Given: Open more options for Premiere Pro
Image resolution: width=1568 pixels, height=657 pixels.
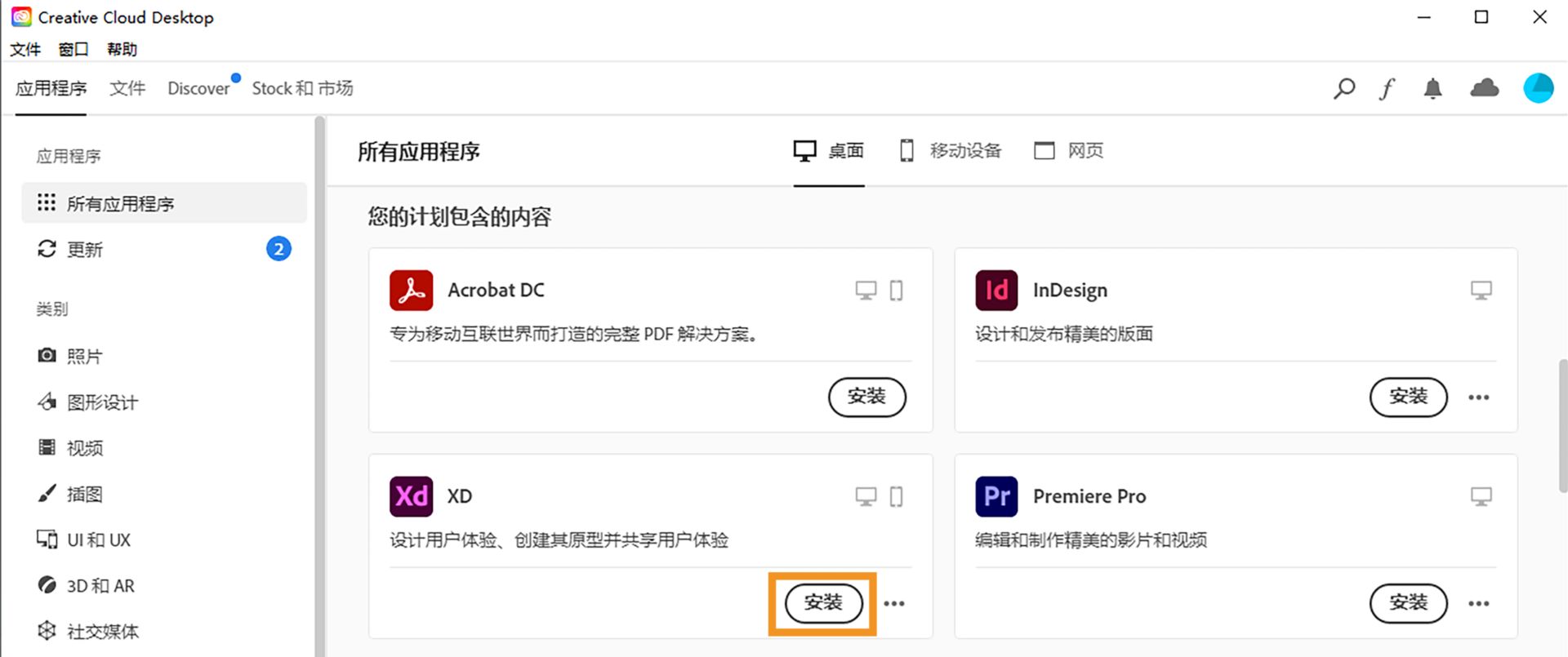Looking at the screenshot, I should click(1479, 604).
